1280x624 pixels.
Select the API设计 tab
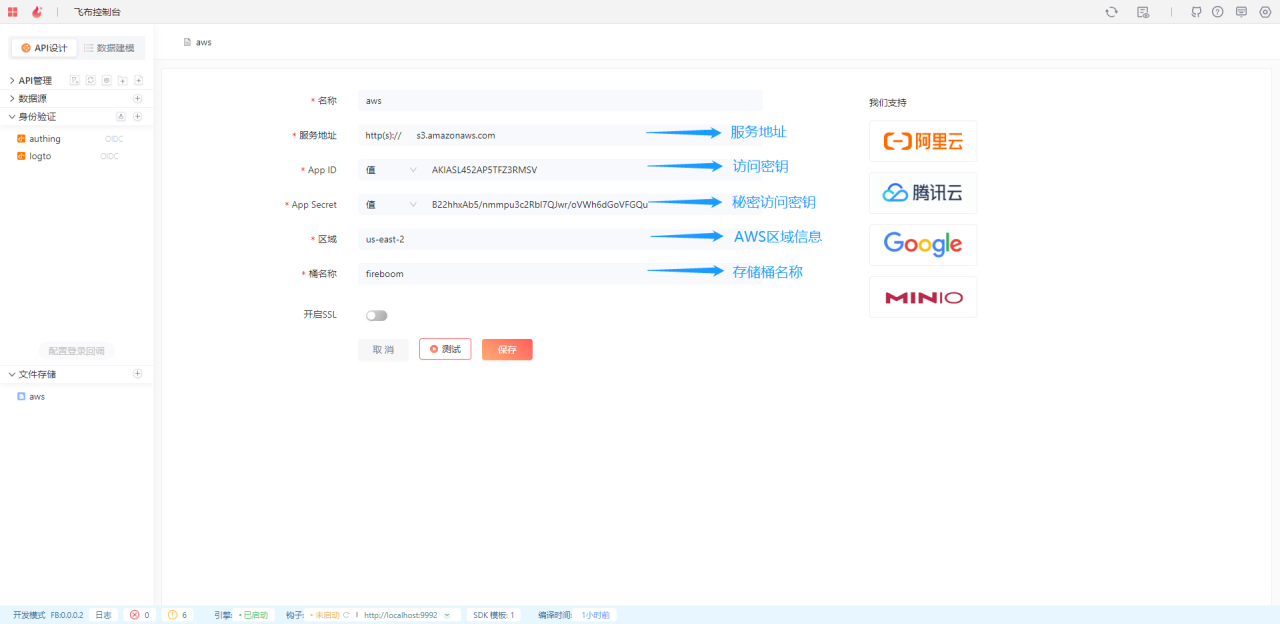pyautogui.click(x=45, y=48)
